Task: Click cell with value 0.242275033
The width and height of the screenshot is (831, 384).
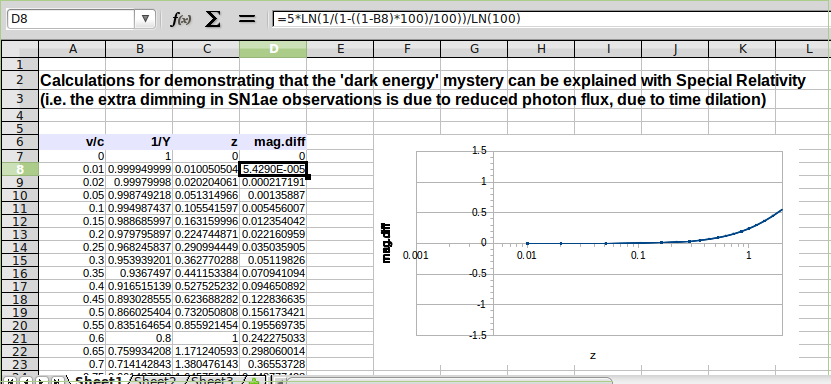Action: [273, 338]
